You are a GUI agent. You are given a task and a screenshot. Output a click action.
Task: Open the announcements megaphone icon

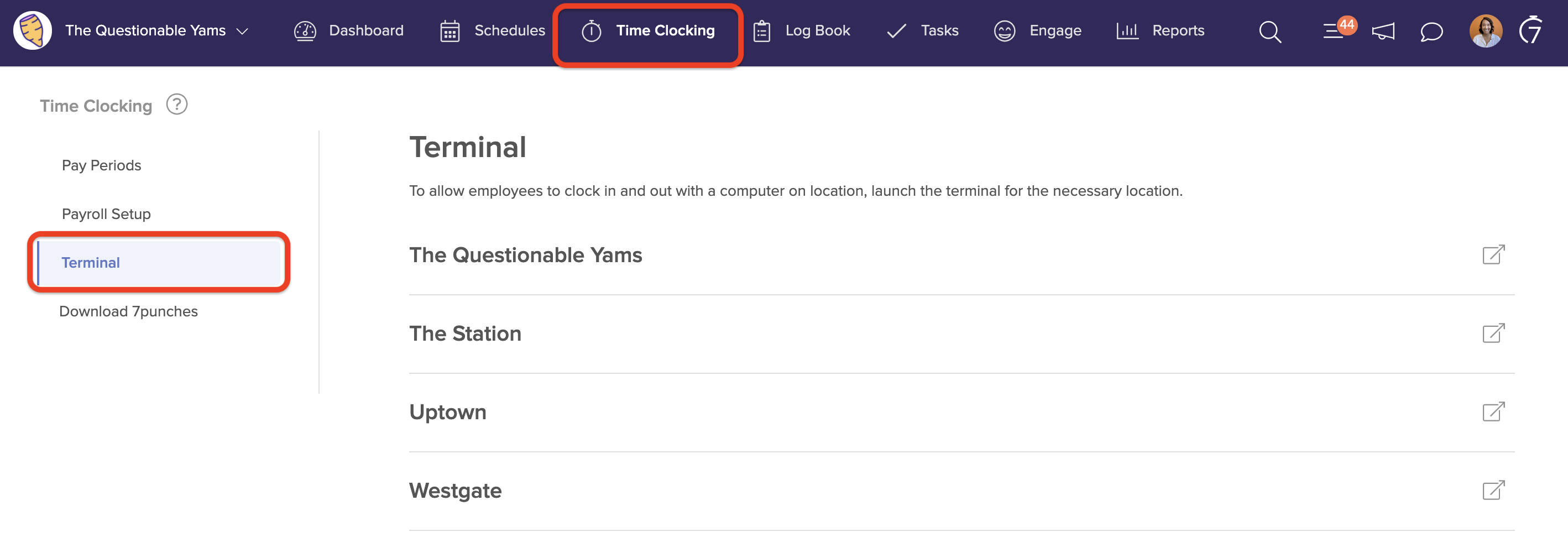coord(1383,31)
